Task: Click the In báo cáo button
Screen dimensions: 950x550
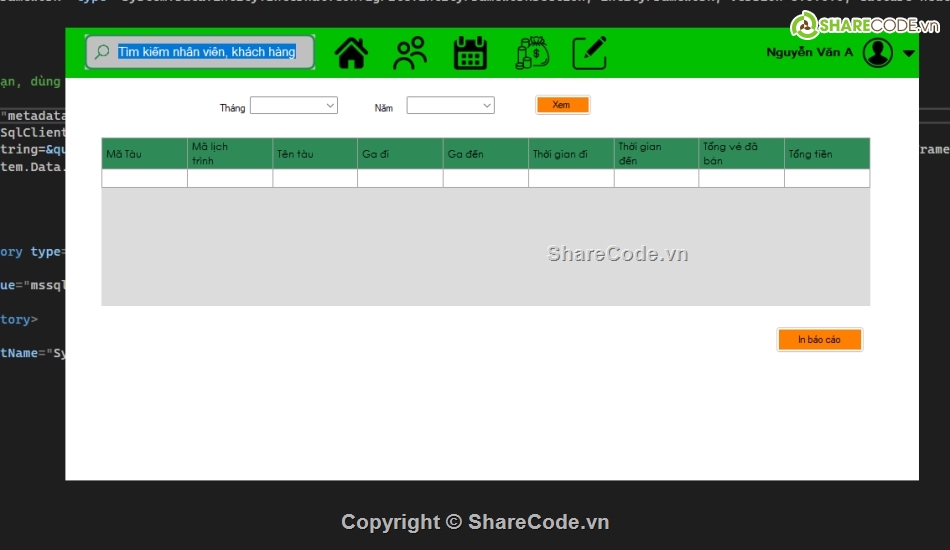Action: (x=819, y=340)
